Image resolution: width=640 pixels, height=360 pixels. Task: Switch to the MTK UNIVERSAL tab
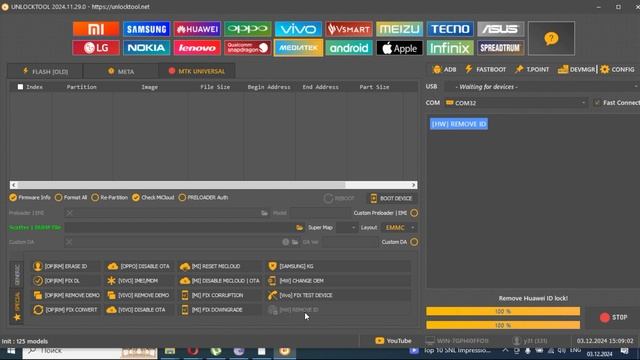(197, 71)
